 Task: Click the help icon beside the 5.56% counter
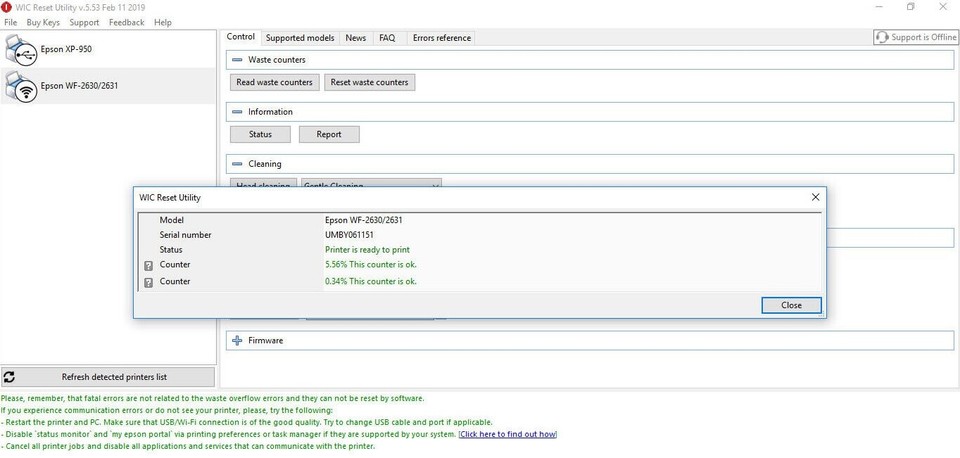click(x=148, y=266)
